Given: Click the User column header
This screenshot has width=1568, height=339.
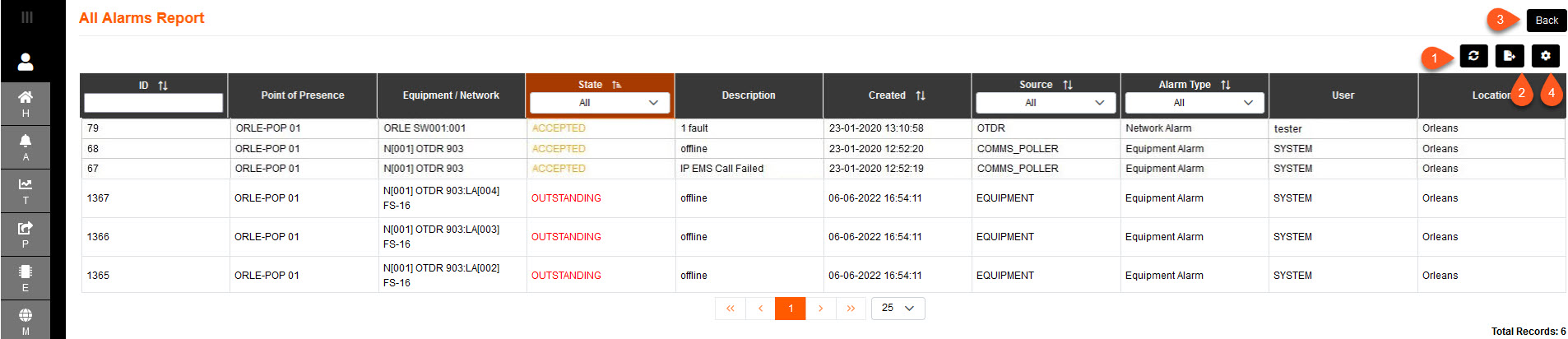Looking at the screenshot, I should click(x=1343, y=95).
